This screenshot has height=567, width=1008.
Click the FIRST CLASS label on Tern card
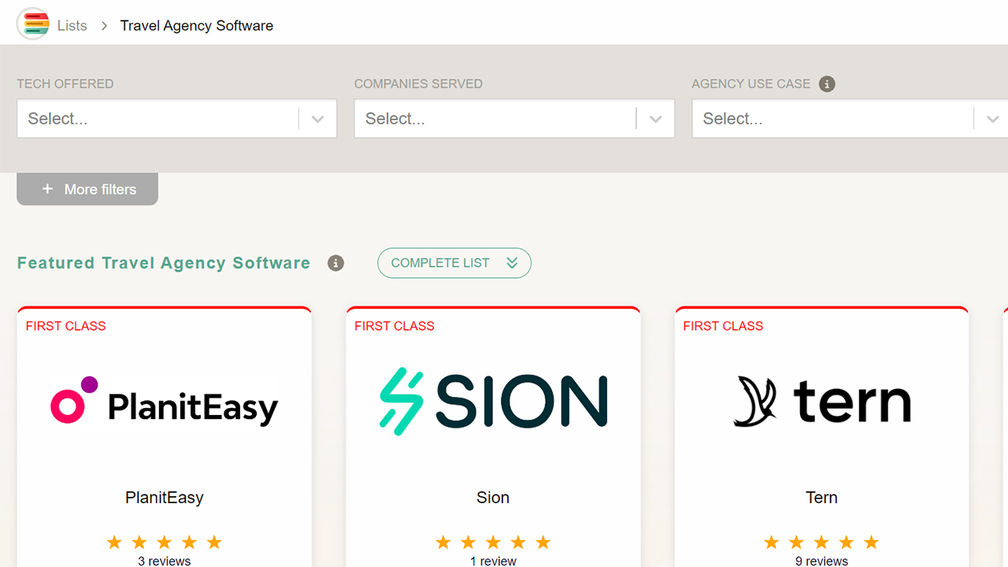click(723, 326)
